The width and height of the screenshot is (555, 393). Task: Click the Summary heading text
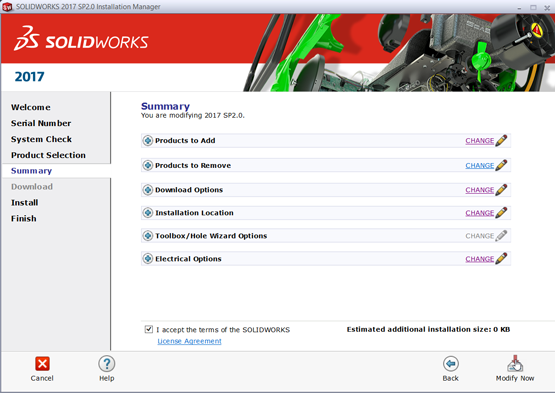[165, 106]
